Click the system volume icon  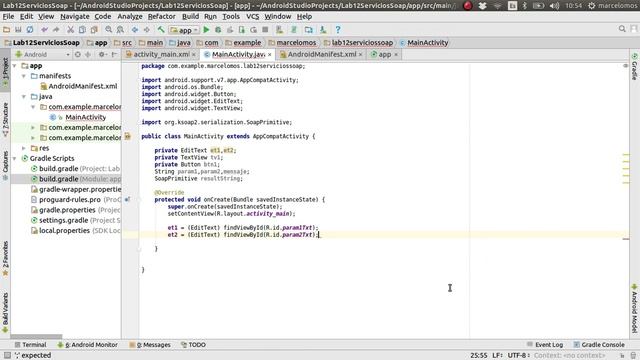coord(554,6)
